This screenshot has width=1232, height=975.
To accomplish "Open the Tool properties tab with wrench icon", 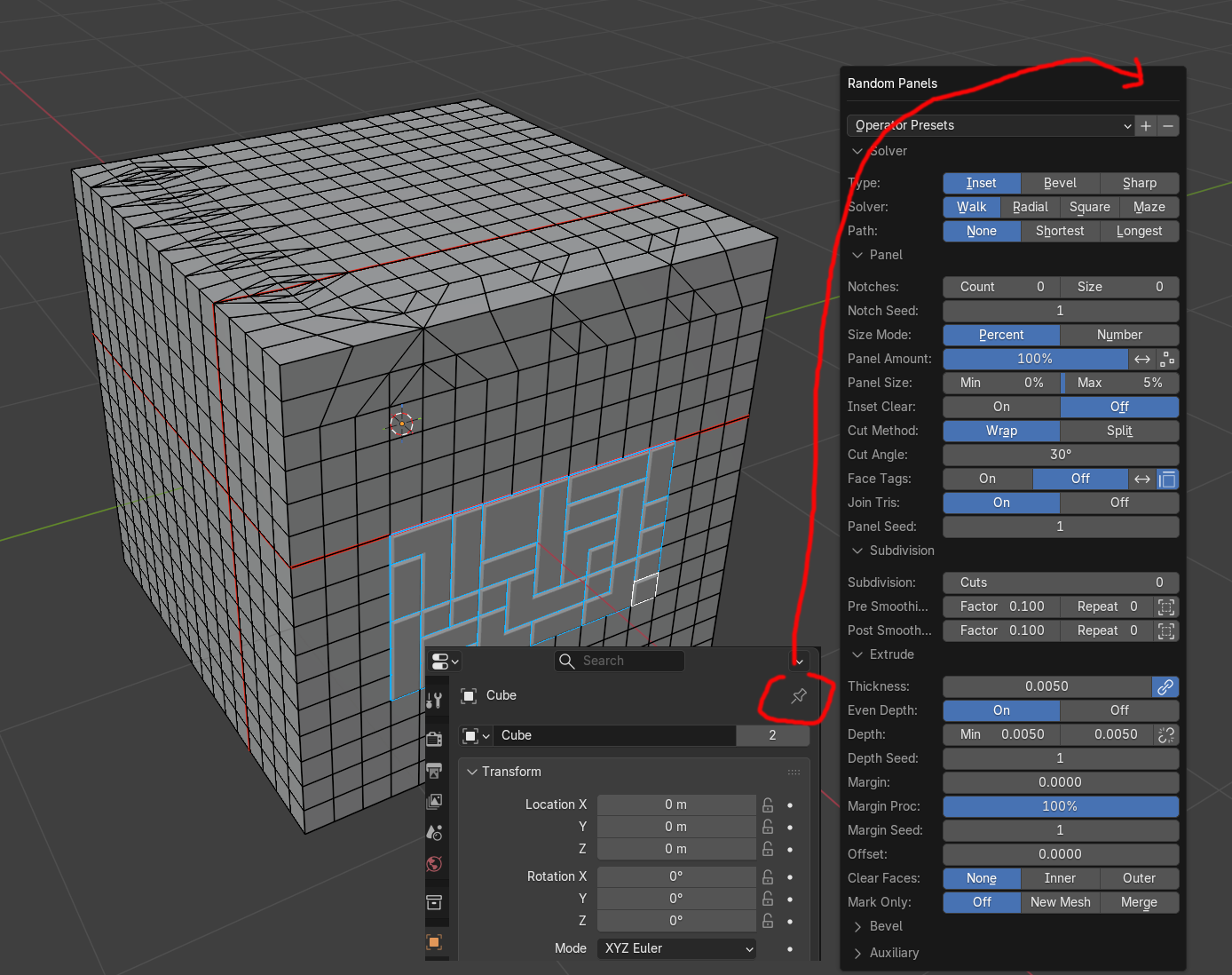I will coord(434,701).
